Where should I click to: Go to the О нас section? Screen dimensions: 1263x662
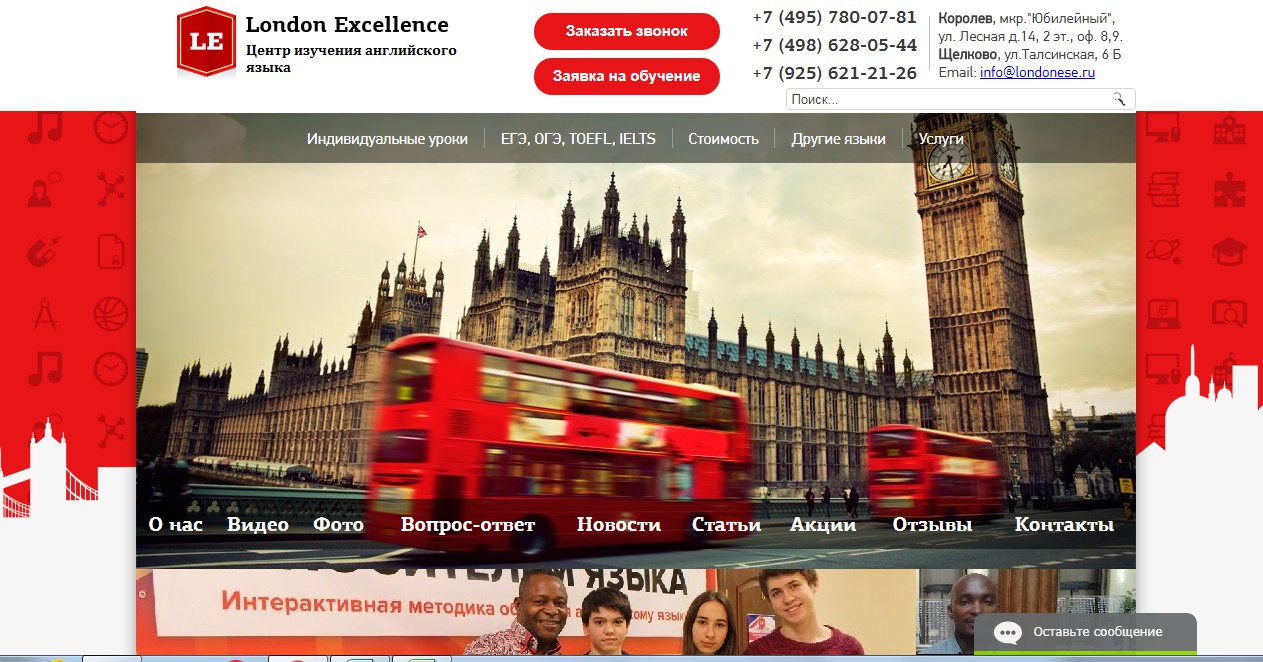coord(175,525)
